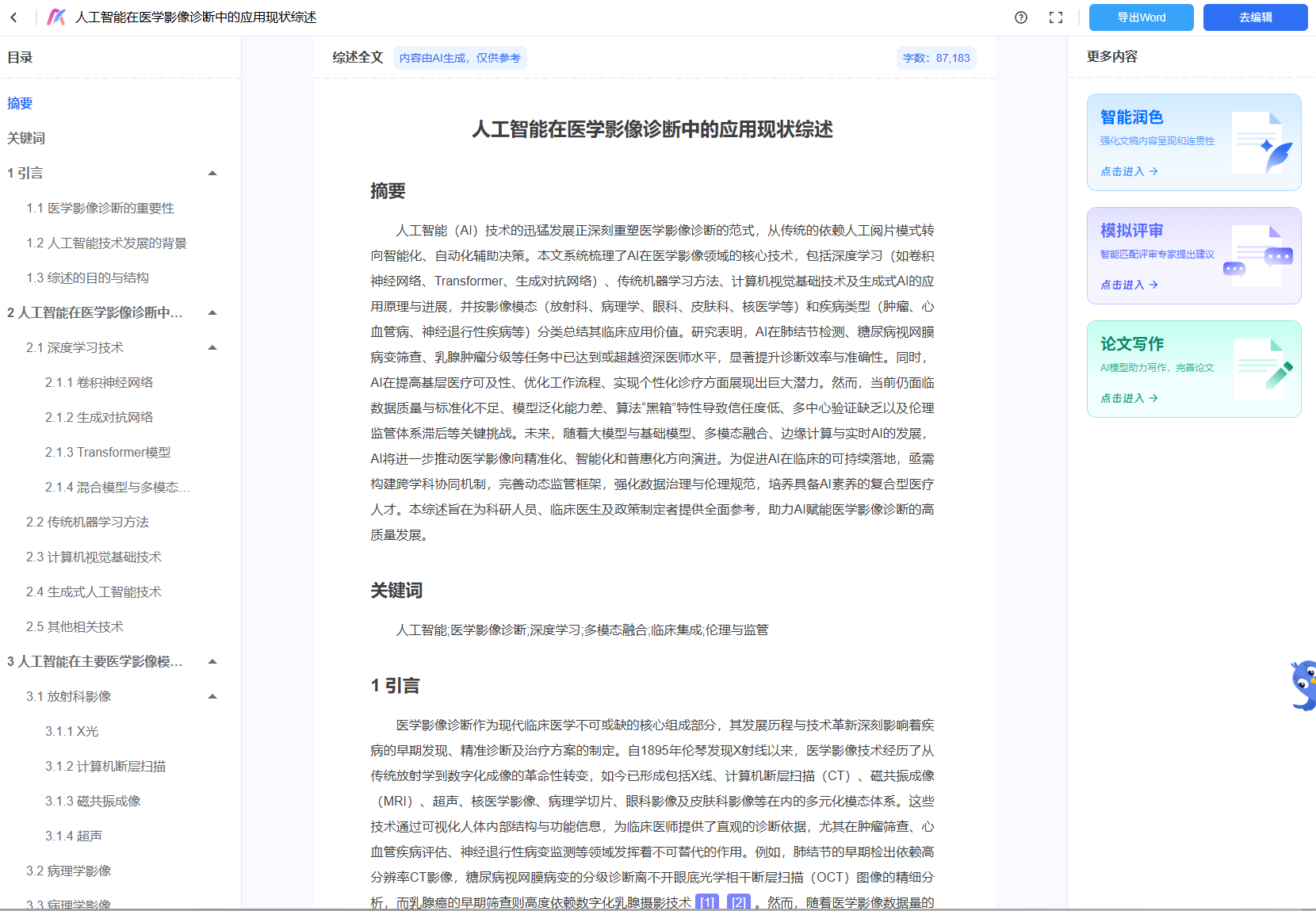Jump to 摘要 in the outline
Viewport: 1316px width, 911px height.
click(20, 103)
